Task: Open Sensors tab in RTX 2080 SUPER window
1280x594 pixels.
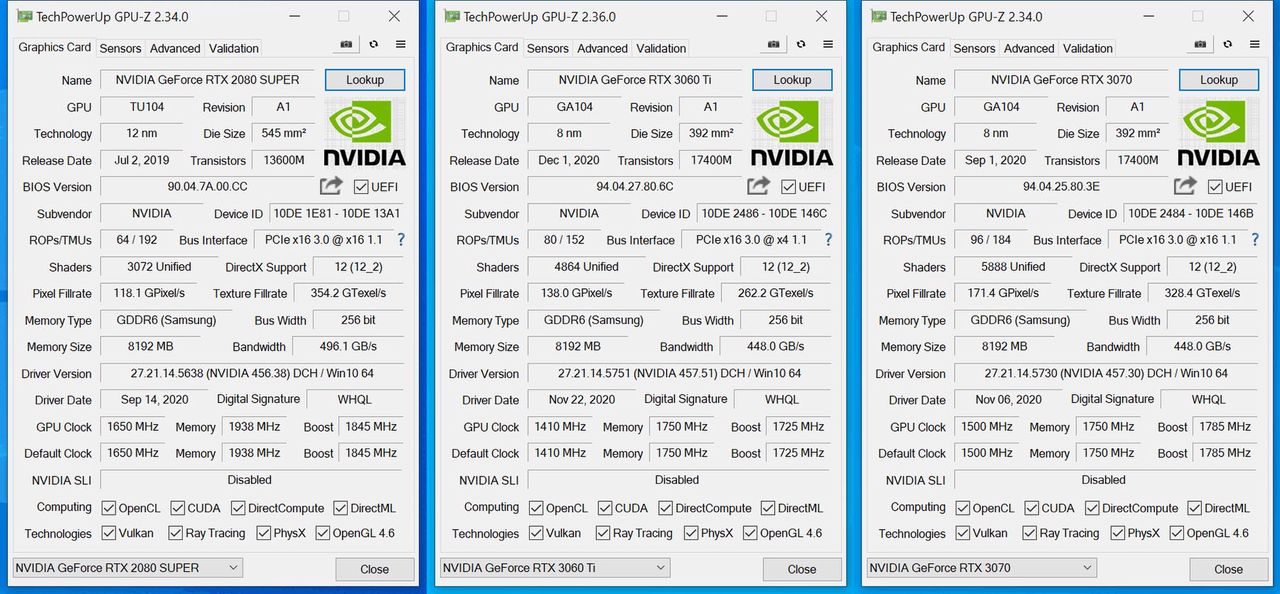Action: (121, 48)
